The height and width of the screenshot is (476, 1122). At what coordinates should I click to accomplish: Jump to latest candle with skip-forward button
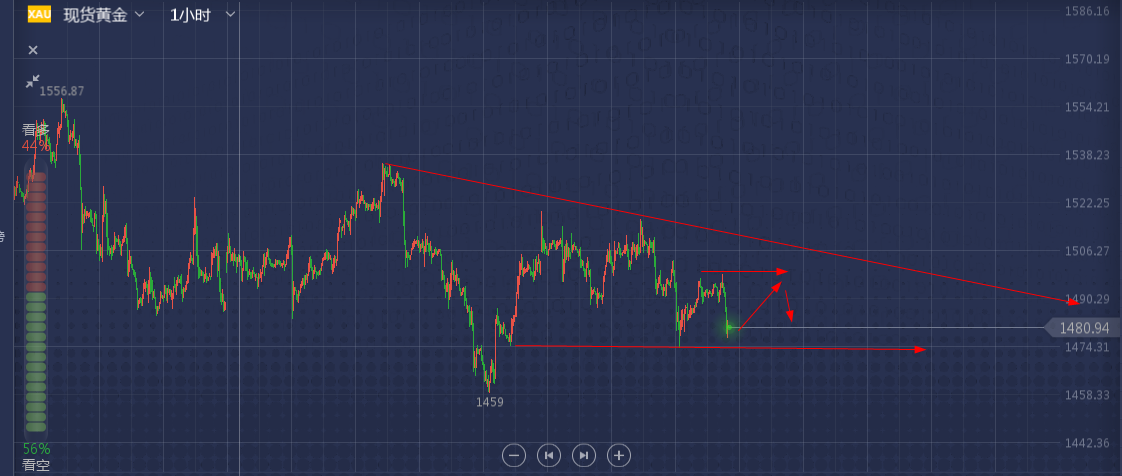pos(584,455)
